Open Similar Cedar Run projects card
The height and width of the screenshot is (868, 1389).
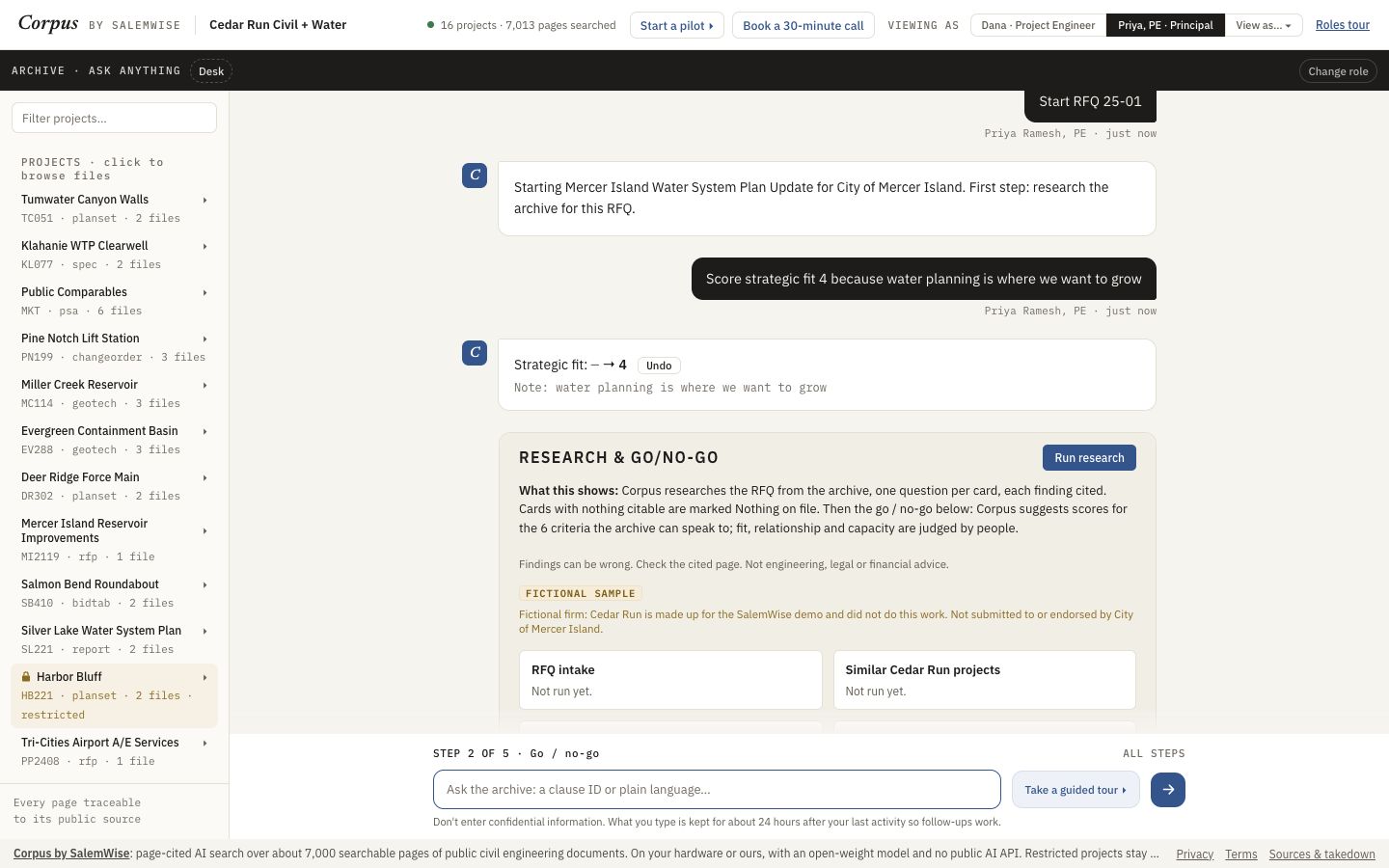coord(984,680)
